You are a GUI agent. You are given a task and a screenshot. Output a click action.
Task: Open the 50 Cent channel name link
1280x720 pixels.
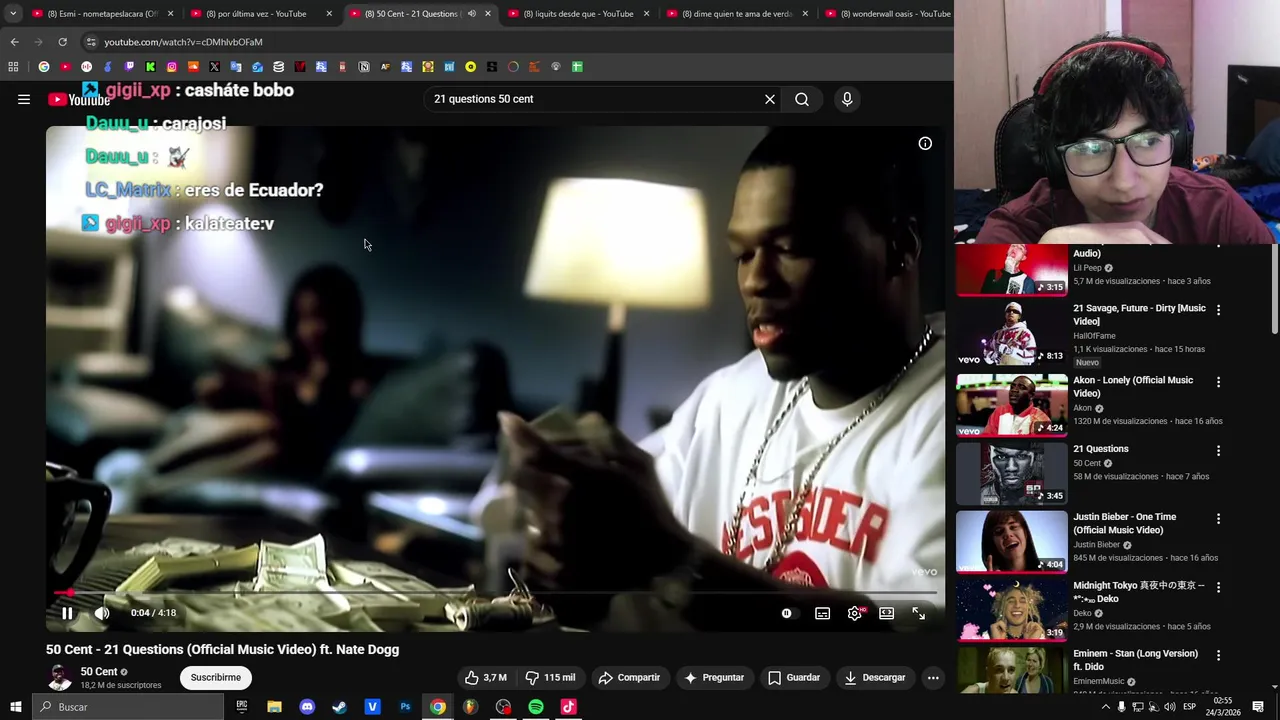(99, 671)
